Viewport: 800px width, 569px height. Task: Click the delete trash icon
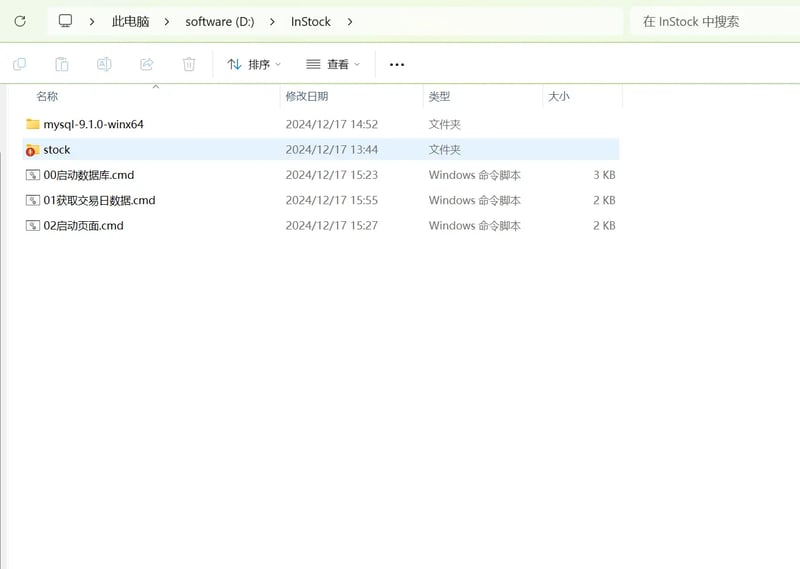[x=189, y=64]
